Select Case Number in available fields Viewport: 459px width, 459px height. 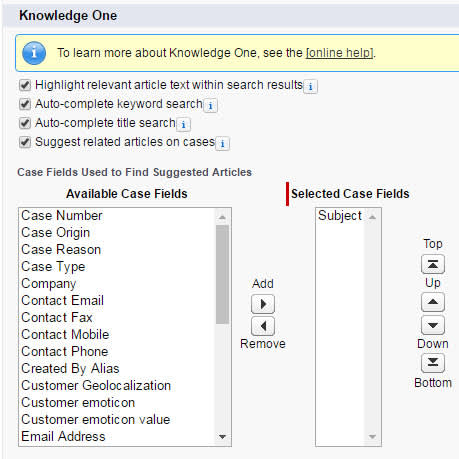[x=117, y=216]
